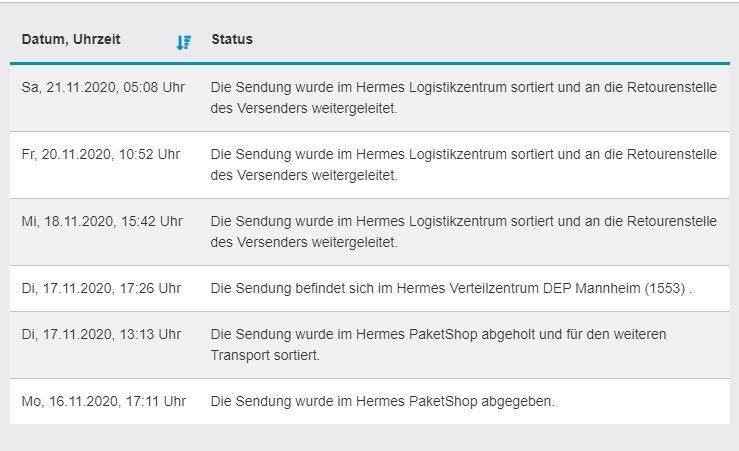Screen dimensions: 739x451
Task: Click the PaketShop abgegeben status text
Action: tap(383, 401)
